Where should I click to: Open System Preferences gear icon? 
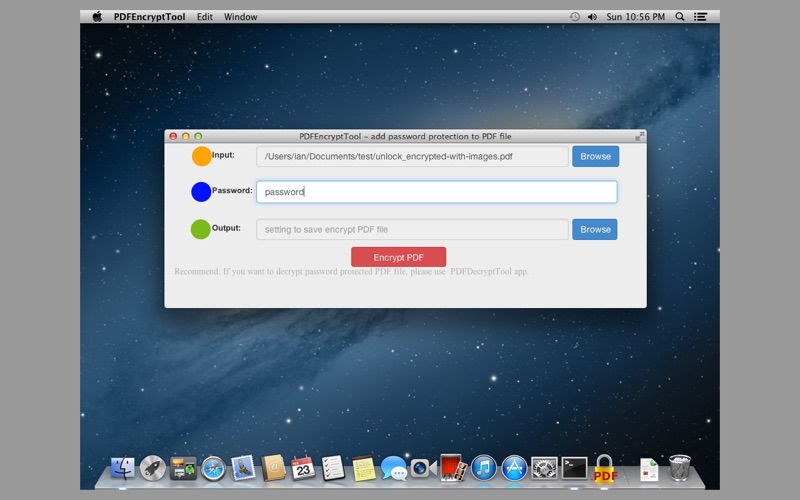point(544,468)
